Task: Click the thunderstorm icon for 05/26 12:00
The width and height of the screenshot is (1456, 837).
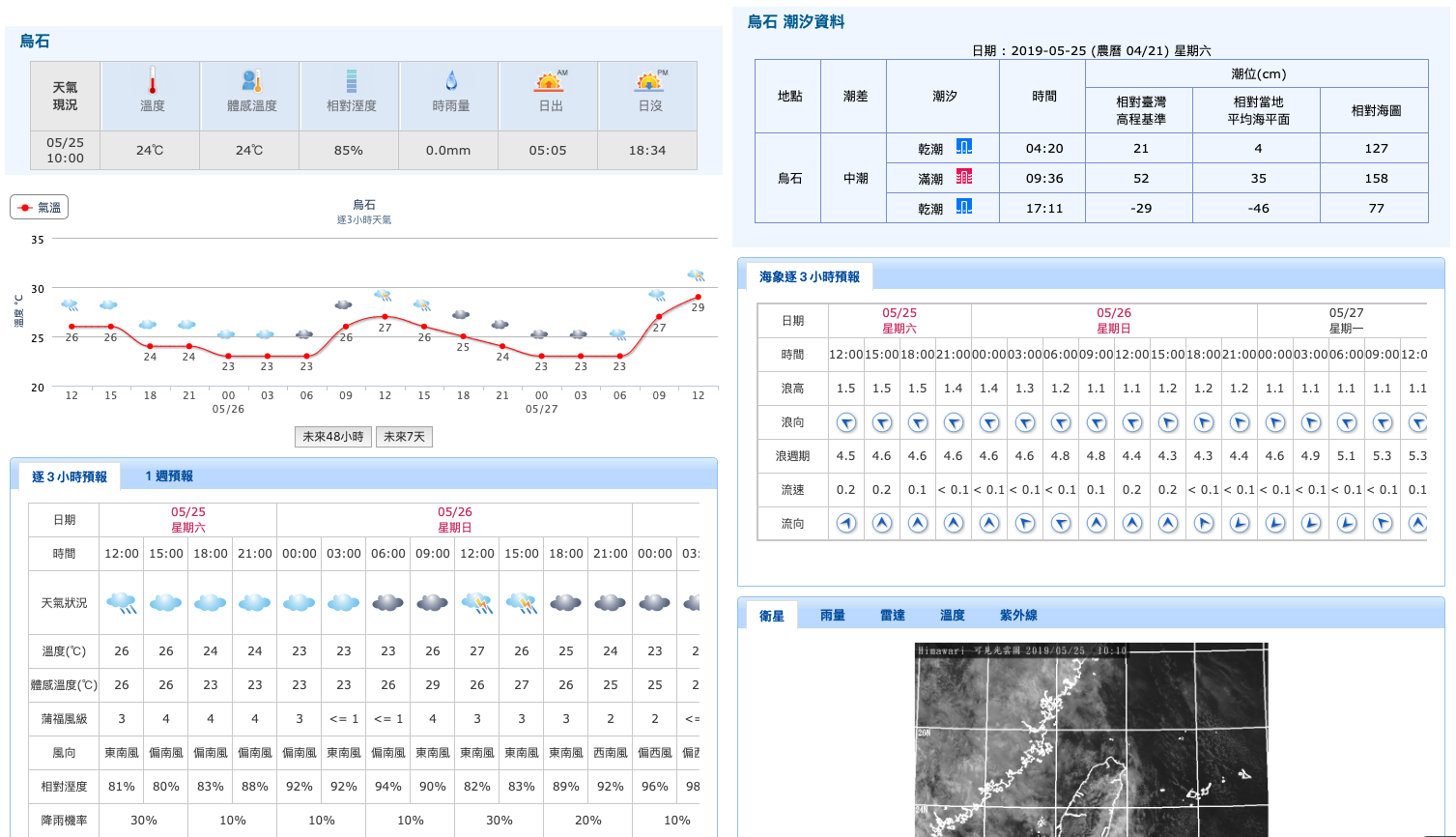Action: click(477, 603)
